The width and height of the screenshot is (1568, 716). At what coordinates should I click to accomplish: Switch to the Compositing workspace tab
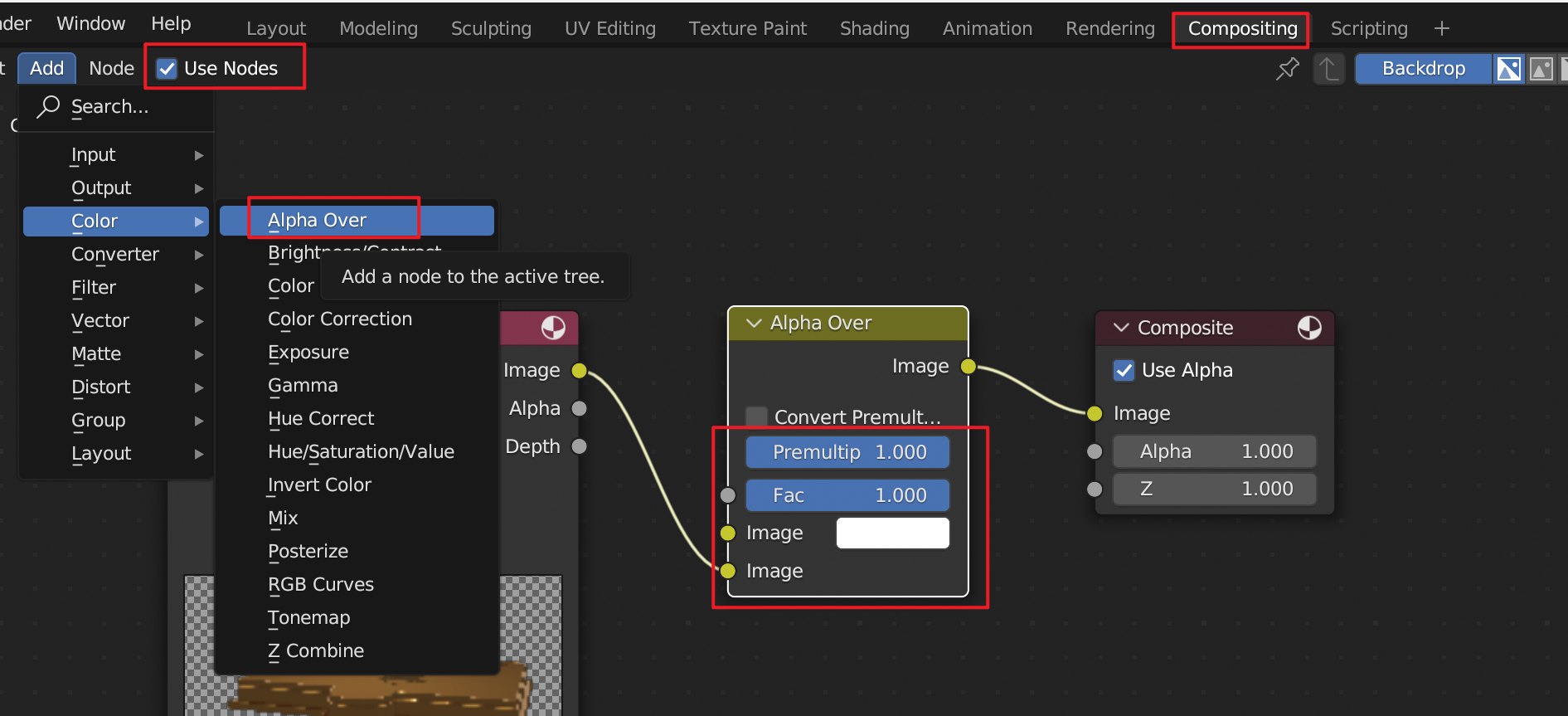(1242, 29)
